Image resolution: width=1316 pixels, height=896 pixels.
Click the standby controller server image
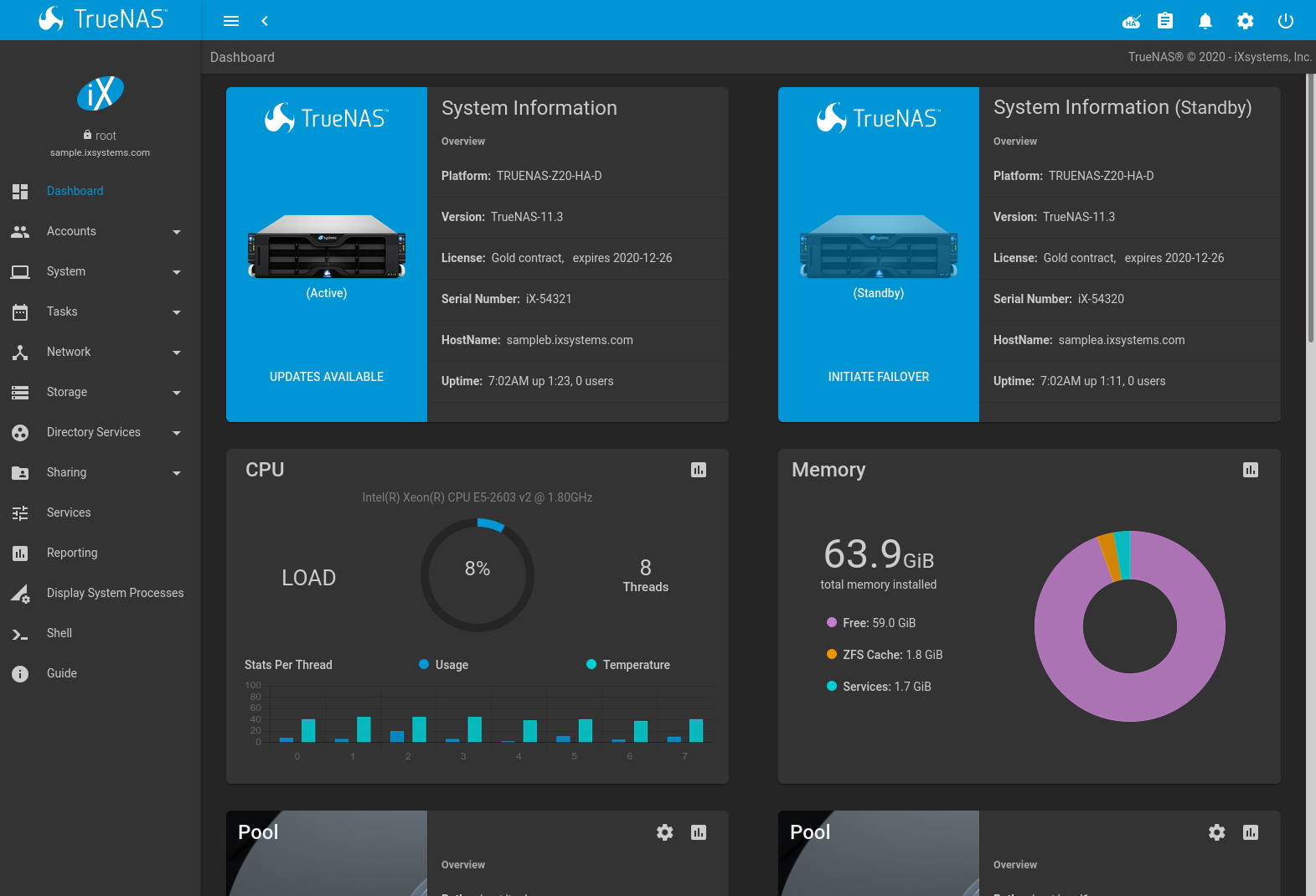click(879, 246)
